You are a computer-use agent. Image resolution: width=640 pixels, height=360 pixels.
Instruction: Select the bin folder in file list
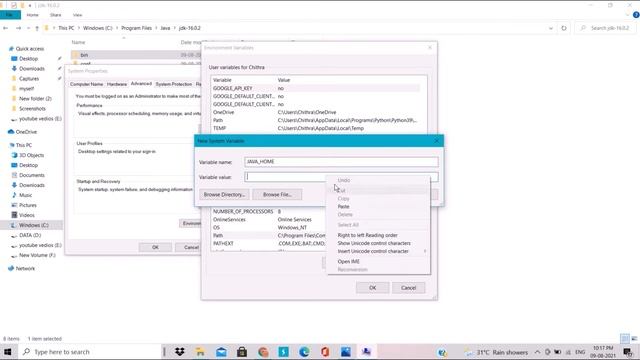136,55
